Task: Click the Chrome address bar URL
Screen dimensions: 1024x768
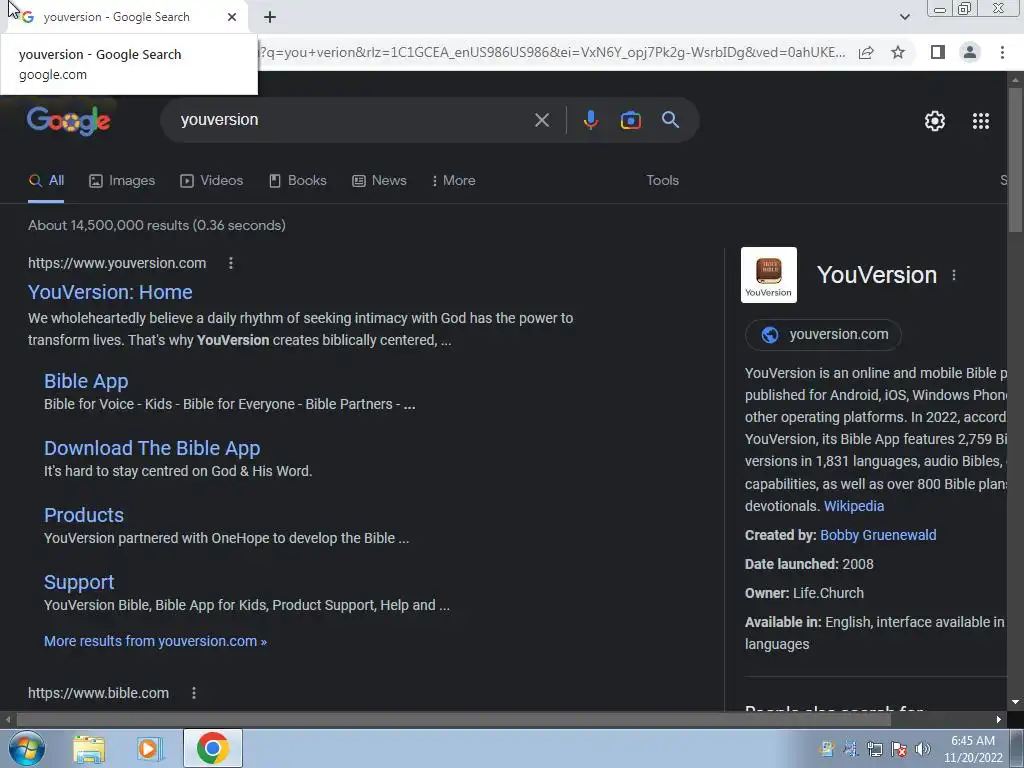Action: tap(552, 52)
